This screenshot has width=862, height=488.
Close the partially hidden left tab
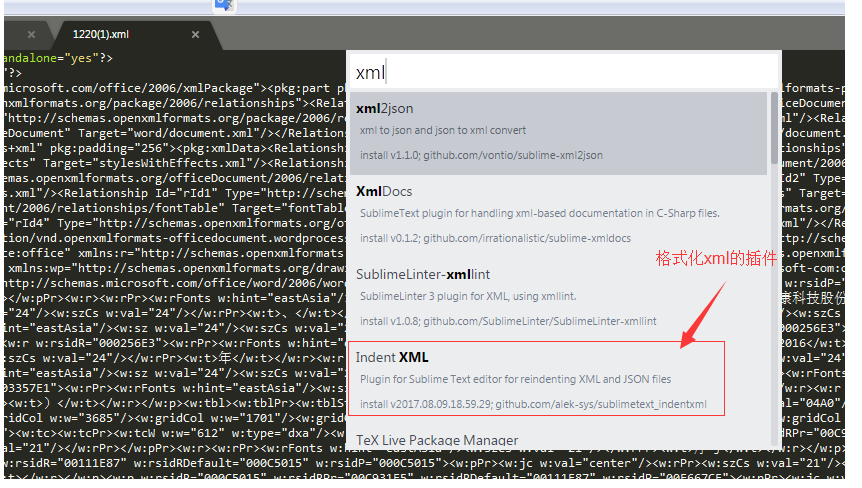point(31,35)
